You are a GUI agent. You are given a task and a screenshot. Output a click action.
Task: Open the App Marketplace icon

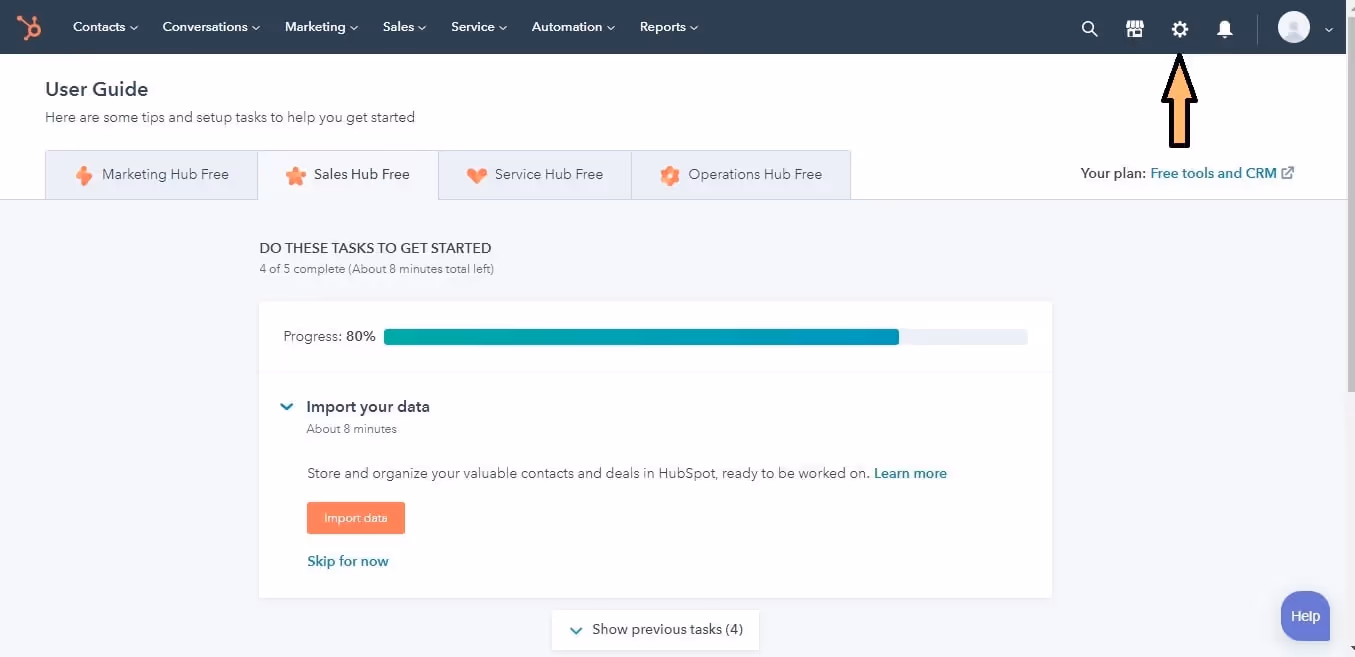[1134, 28]
